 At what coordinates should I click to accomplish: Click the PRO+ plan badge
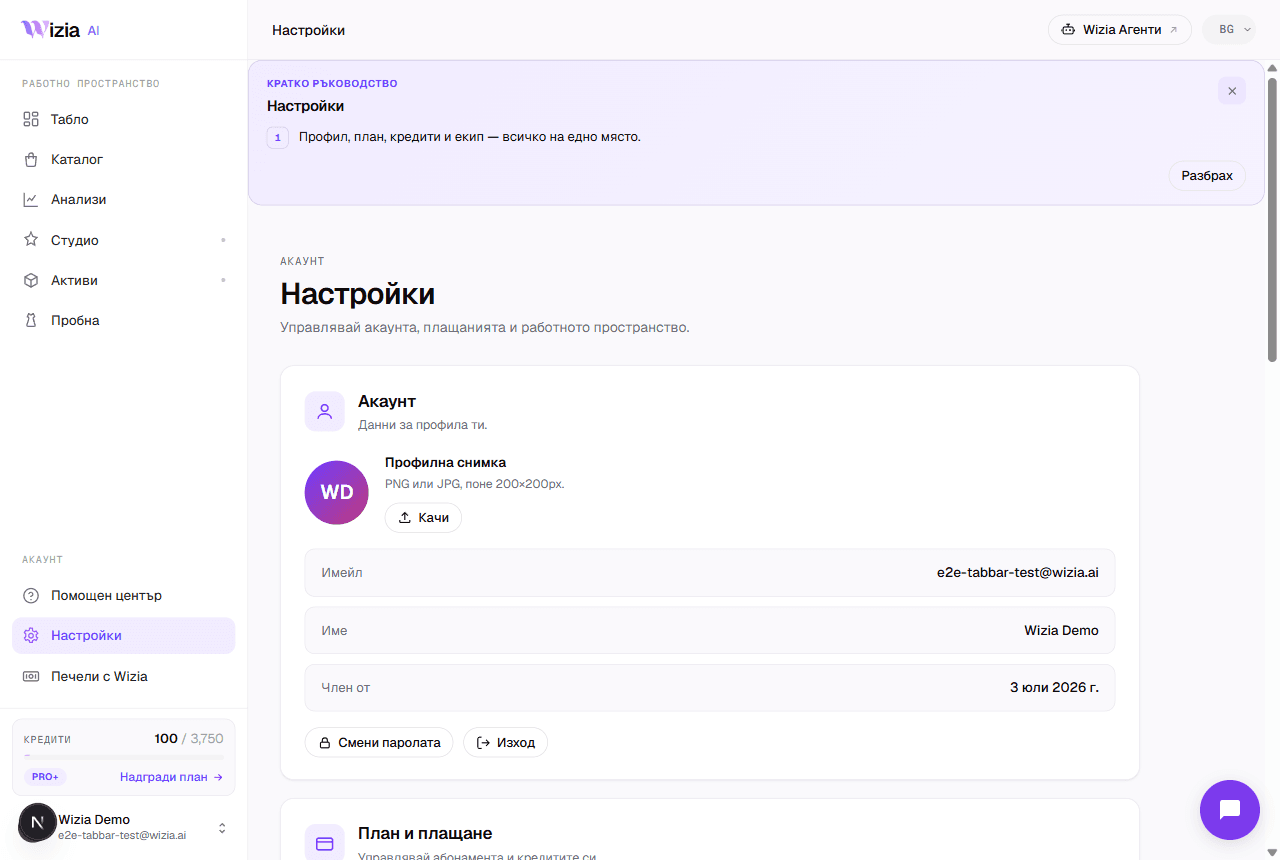click(x=45, y=777)
